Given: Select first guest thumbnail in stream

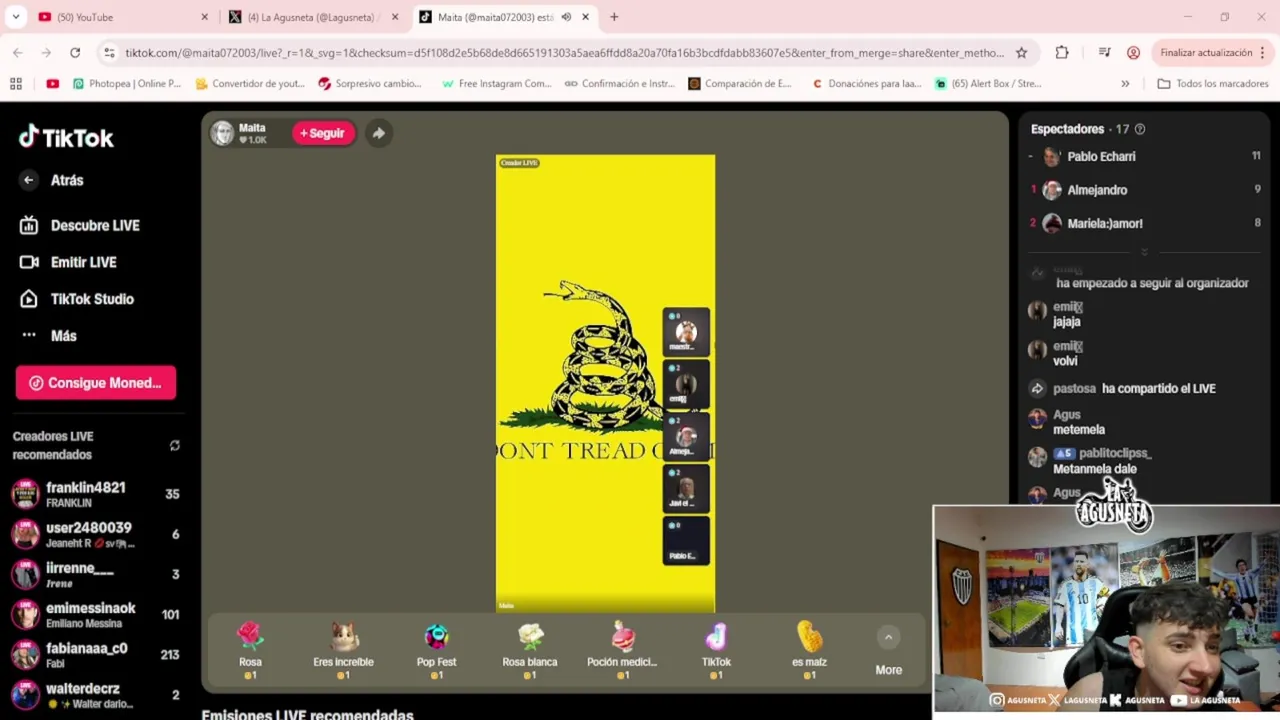Looking at the screenshot, I should pos(686,332).
